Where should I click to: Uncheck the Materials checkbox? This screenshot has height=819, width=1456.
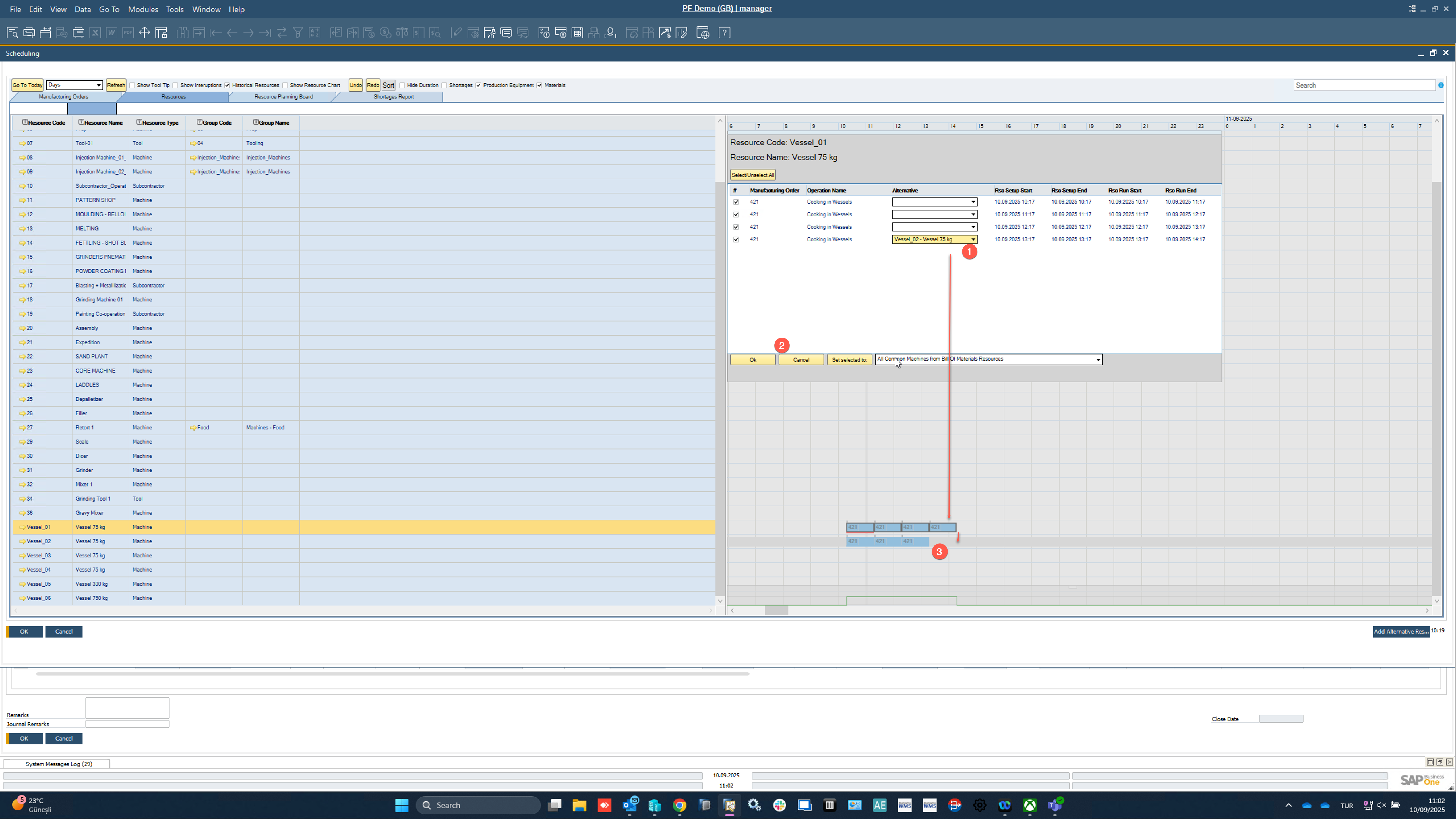540,85
